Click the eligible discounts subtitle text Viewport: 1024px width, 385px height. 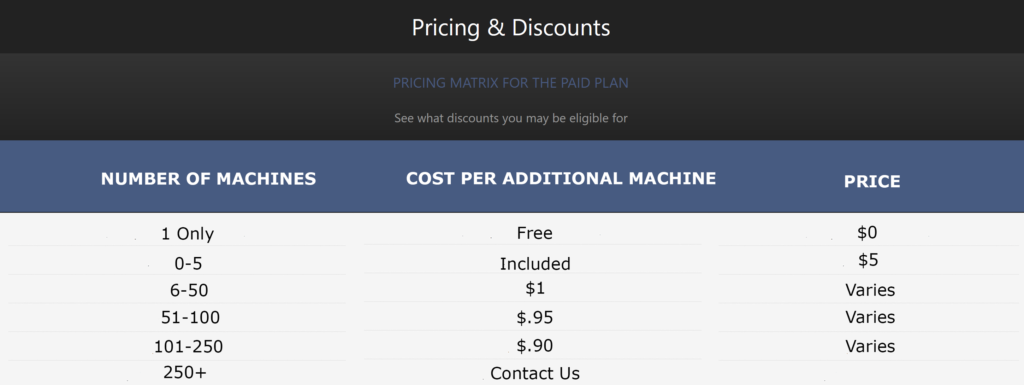[x=511, y=119]
